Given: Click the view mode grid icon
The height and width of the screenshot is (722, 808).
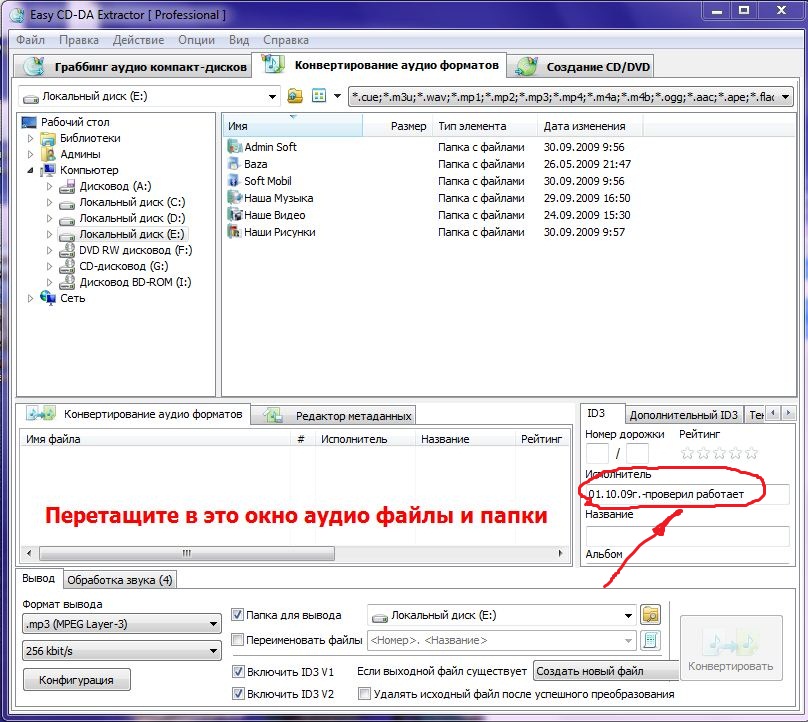Looking at the screenshot, I should tap(319, 96).
